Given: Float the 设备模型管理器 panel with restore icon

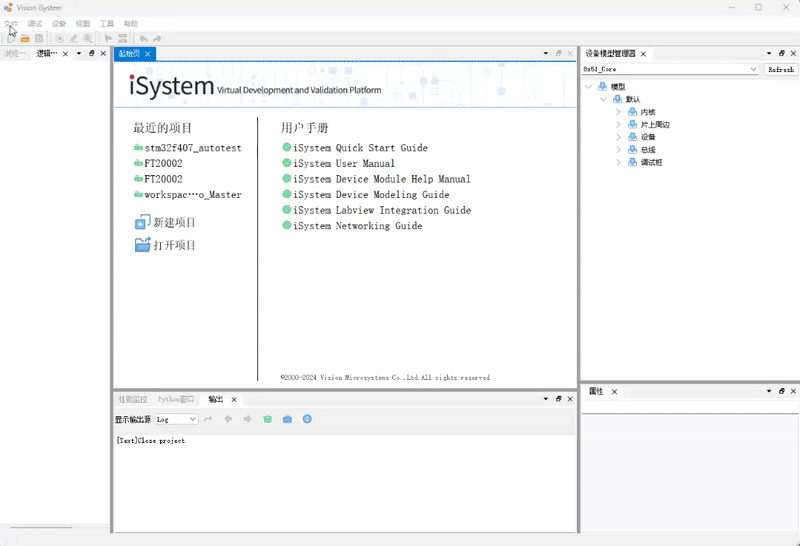Looking at the screenshot, I should tap(782, 53).
